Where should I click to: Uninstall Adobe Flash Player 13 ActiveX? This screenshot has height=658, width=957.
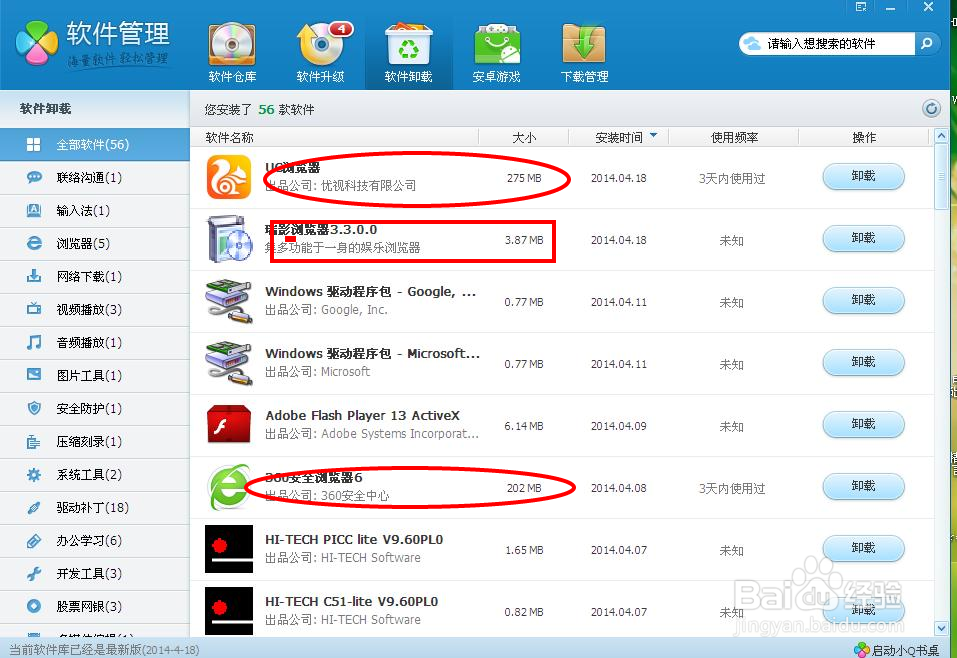coord(863,424)
